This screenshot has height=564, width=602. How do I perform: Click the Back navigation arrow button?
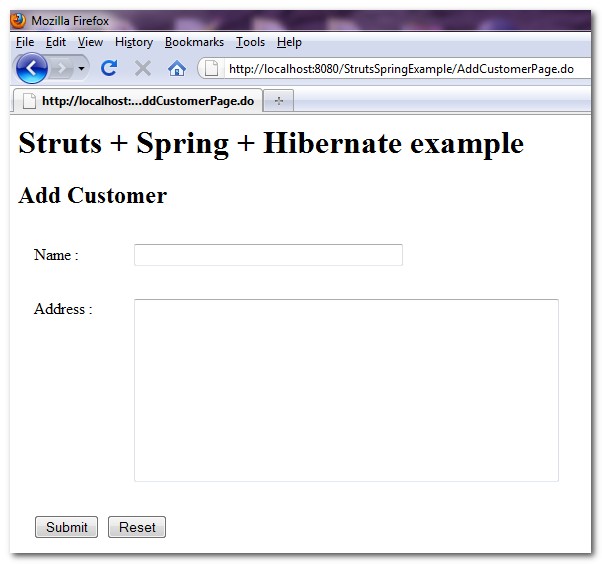click(31, 68)
